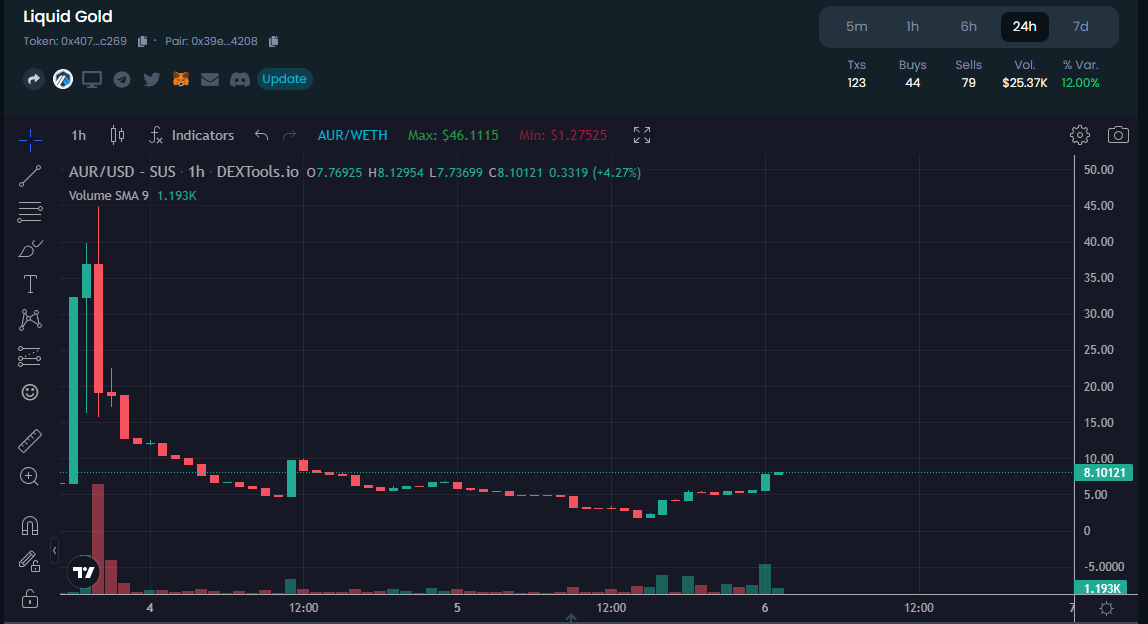Toggle magnet mode

coord(30,526)
